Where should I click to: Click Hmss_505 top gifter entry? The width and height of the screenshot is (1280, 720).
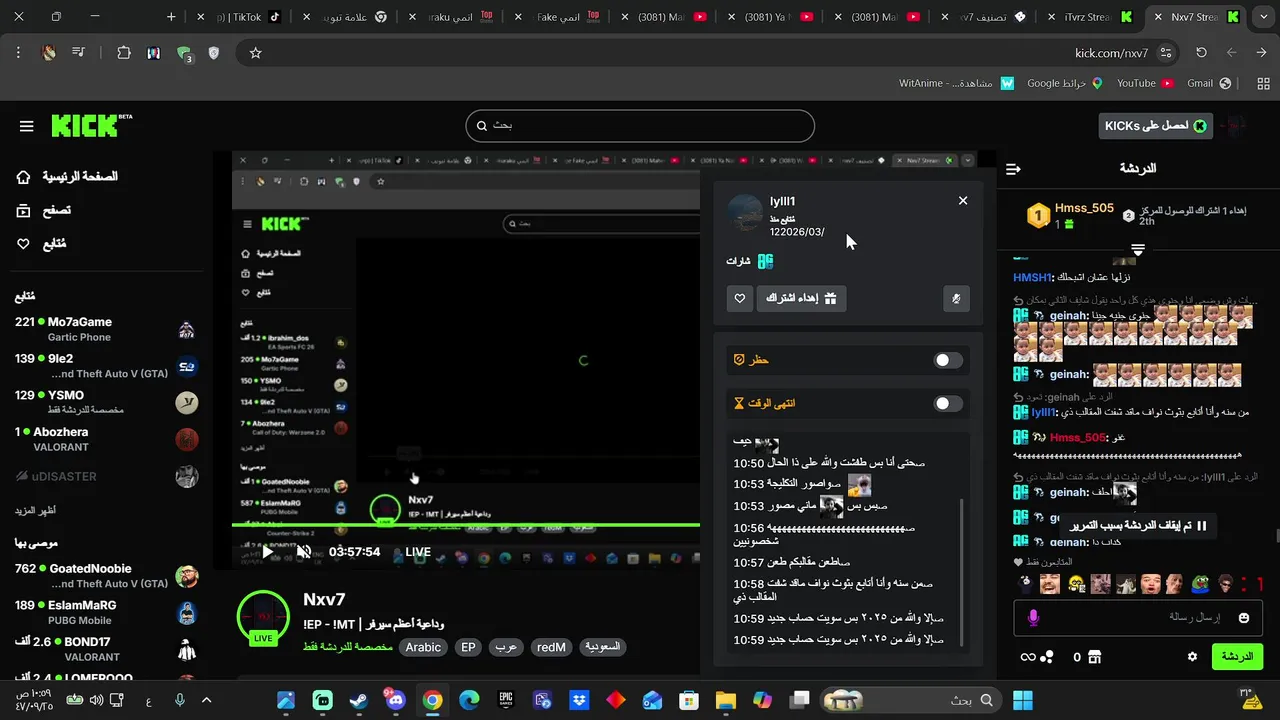coord(1070,215)
